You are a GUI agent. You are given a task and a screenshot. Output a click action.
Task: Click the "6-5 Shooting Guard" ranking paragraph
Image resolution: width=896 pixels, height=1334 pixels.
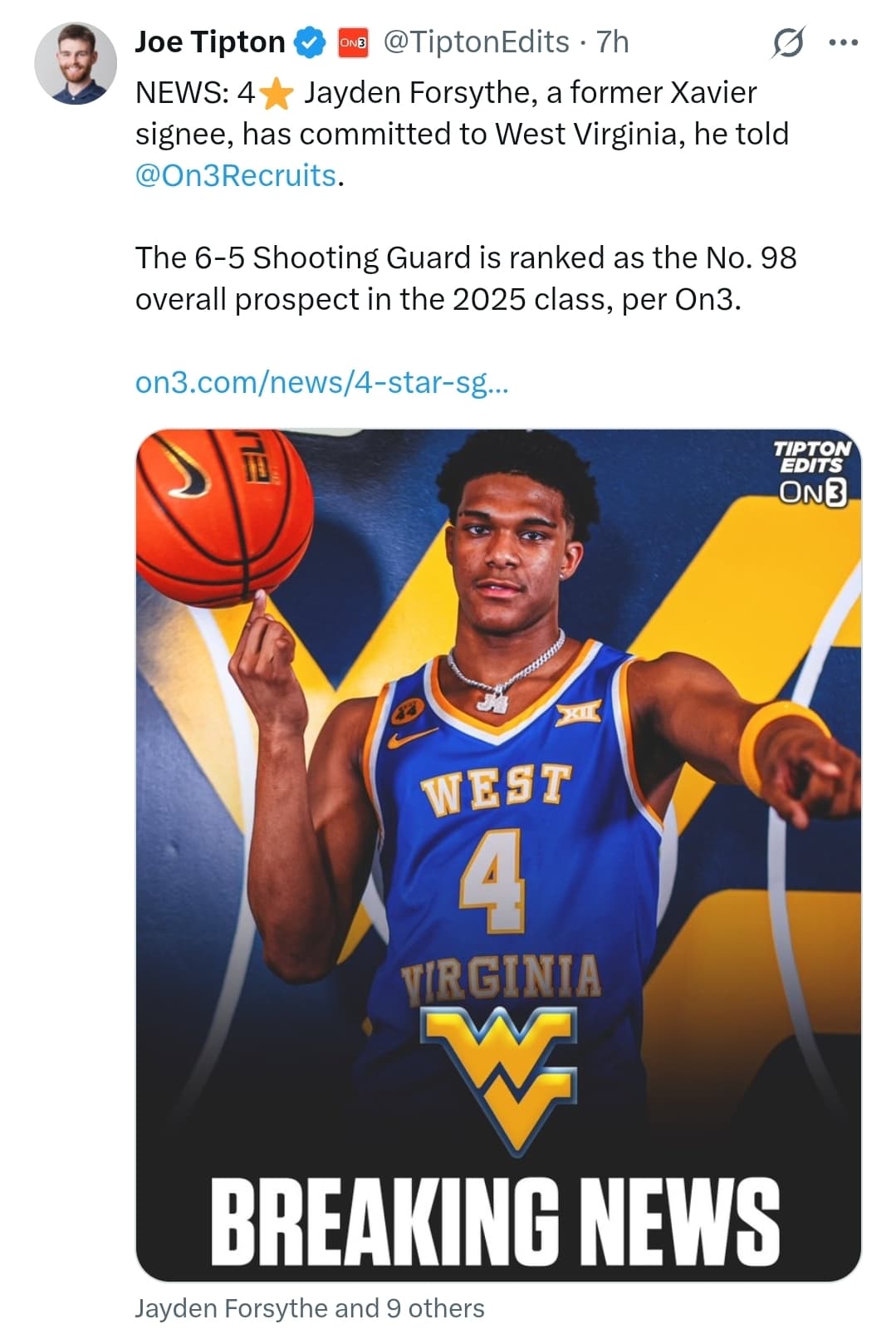tap(466, 278)
